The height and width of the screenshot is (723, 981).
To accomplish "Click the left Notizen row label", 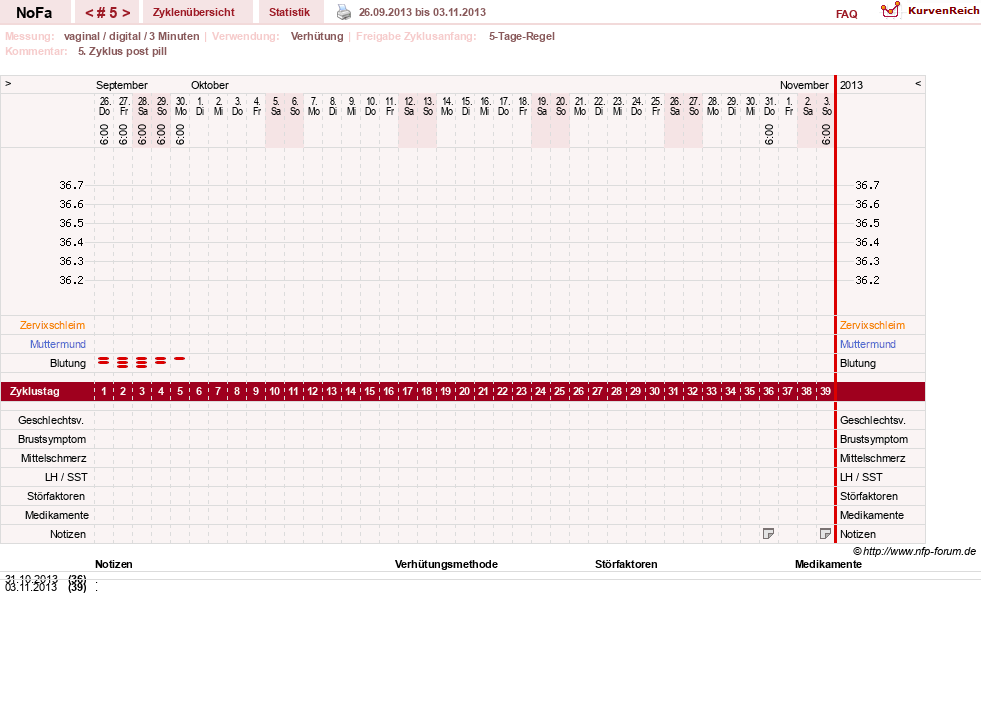I will (68, 534).
